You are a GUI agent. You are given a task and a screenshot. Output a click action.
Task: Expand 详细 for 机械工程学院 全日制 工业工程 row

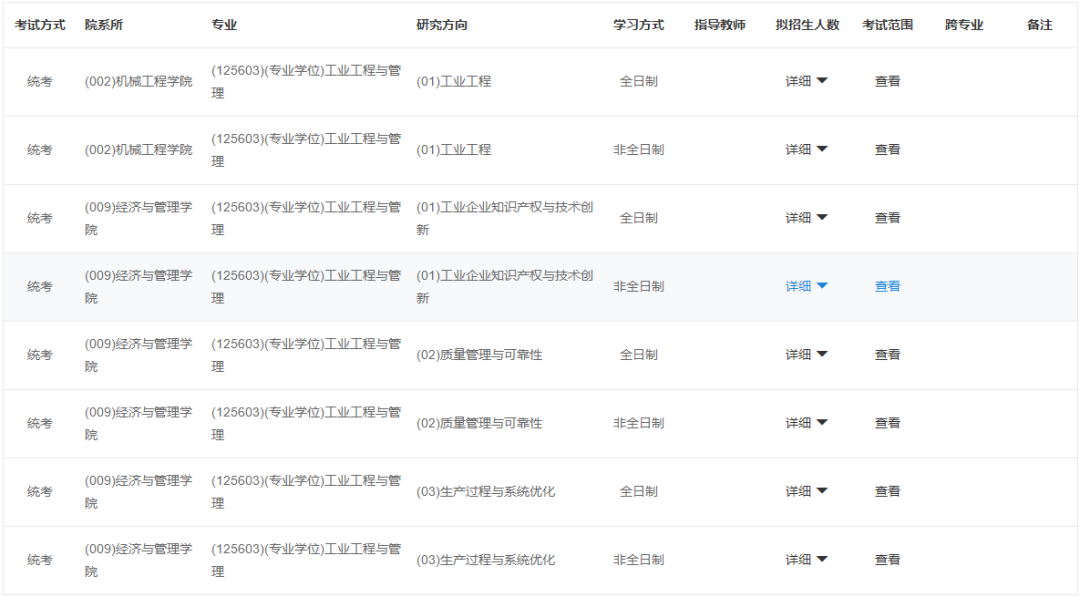806,81
